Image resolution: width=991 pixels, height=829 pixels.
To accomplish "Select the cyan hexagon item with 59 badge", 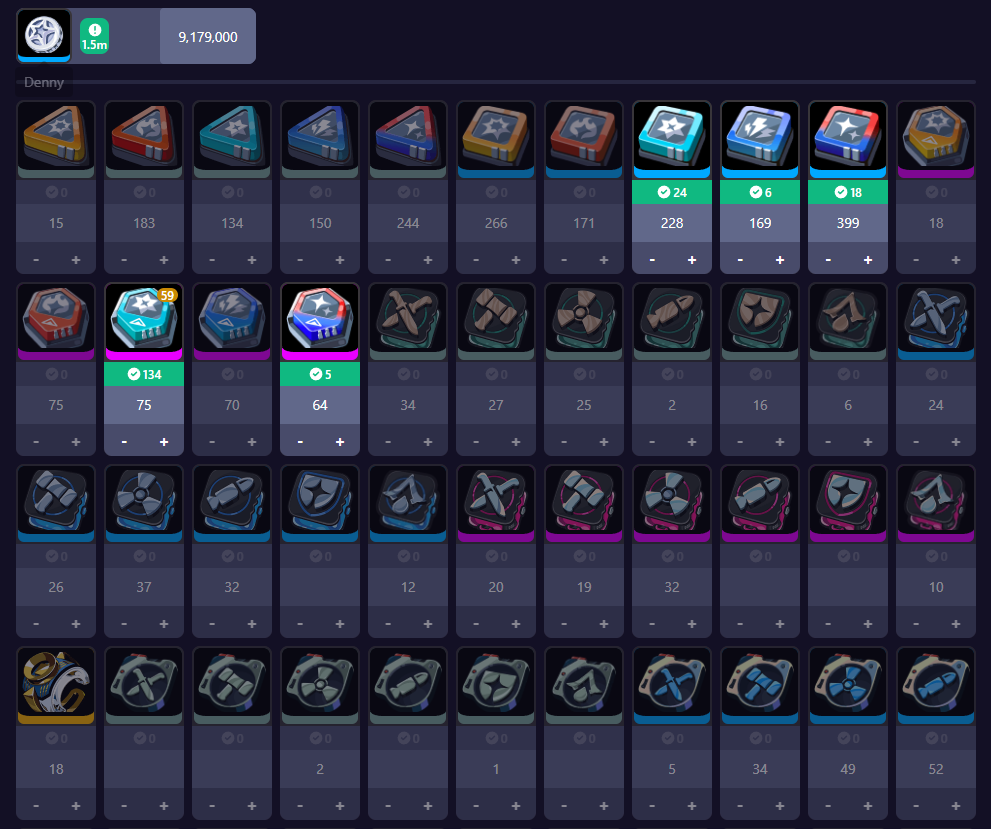I will 144,321.
